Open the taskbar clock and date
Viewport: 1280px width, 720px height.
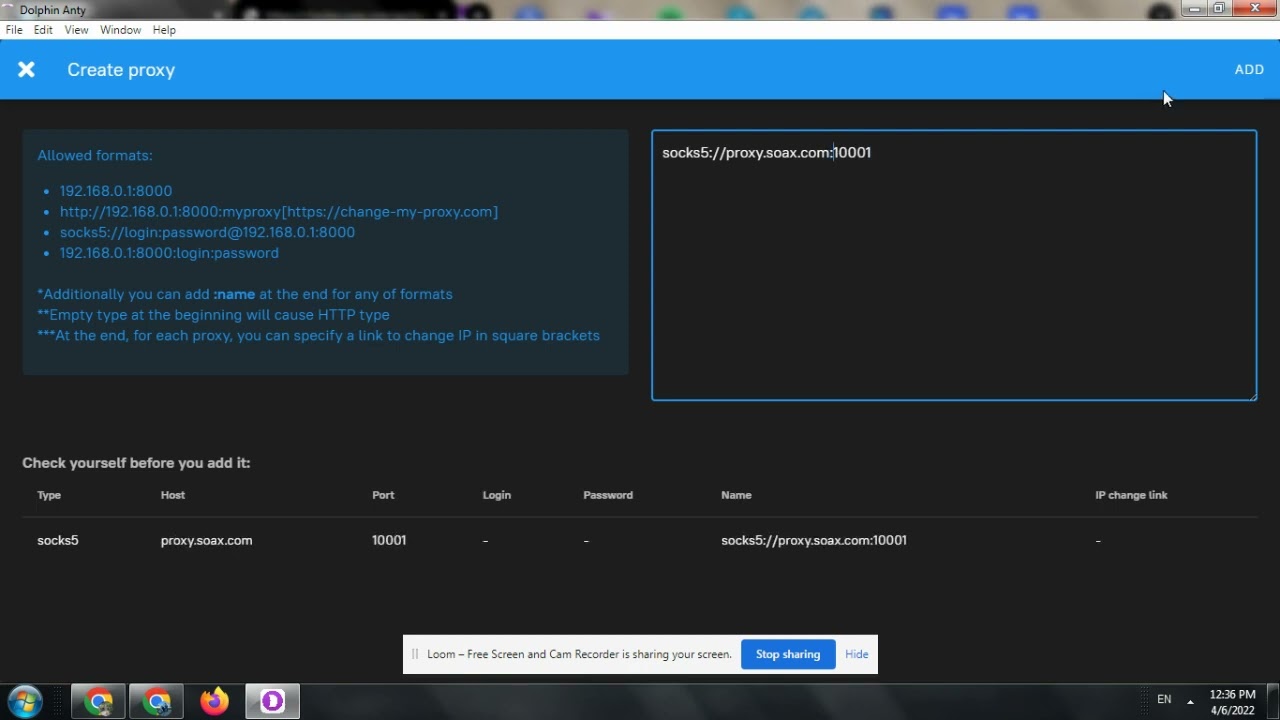(1232, 702)
